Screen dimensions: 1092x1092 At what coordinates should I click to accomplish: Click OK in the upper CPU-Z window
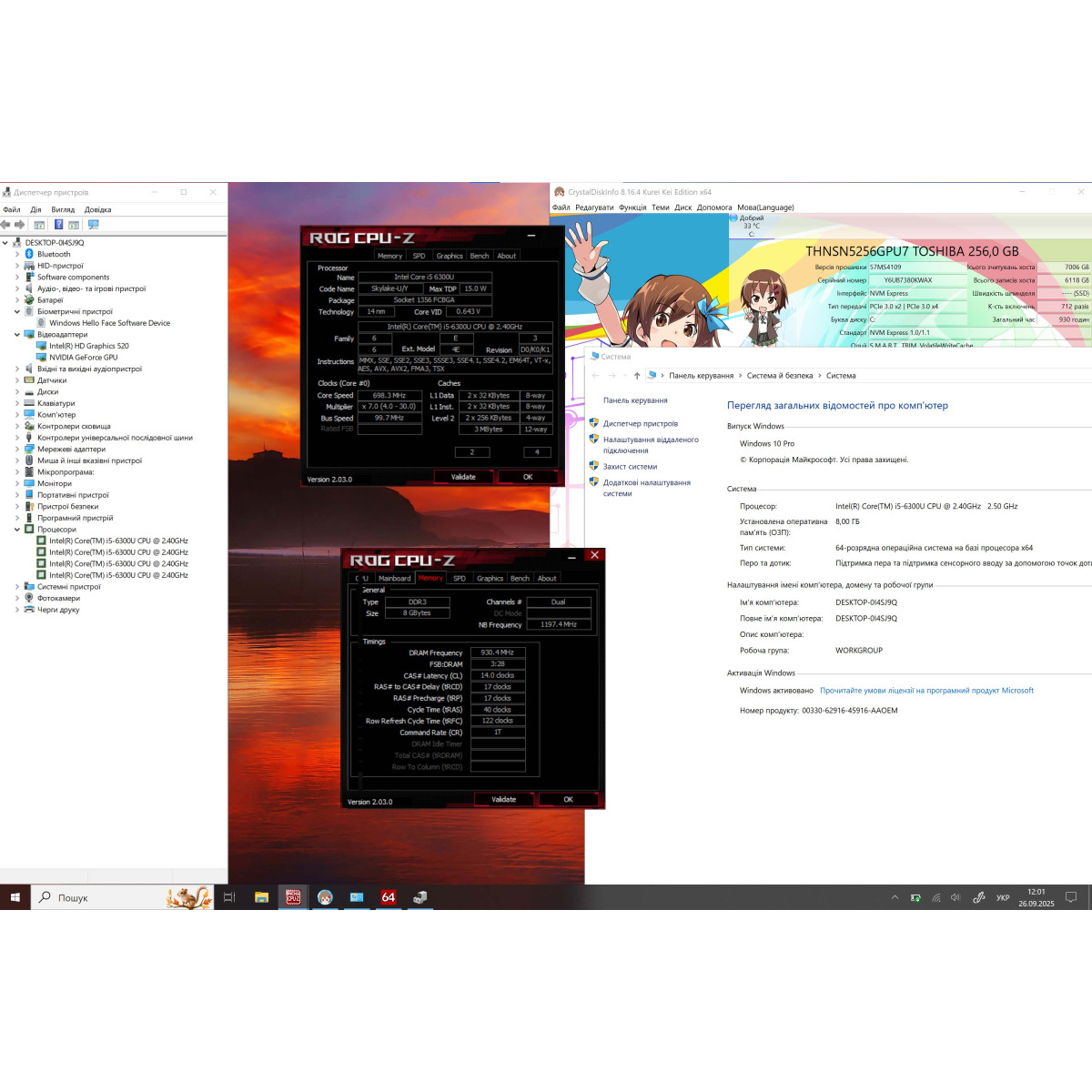pos(528,477)
